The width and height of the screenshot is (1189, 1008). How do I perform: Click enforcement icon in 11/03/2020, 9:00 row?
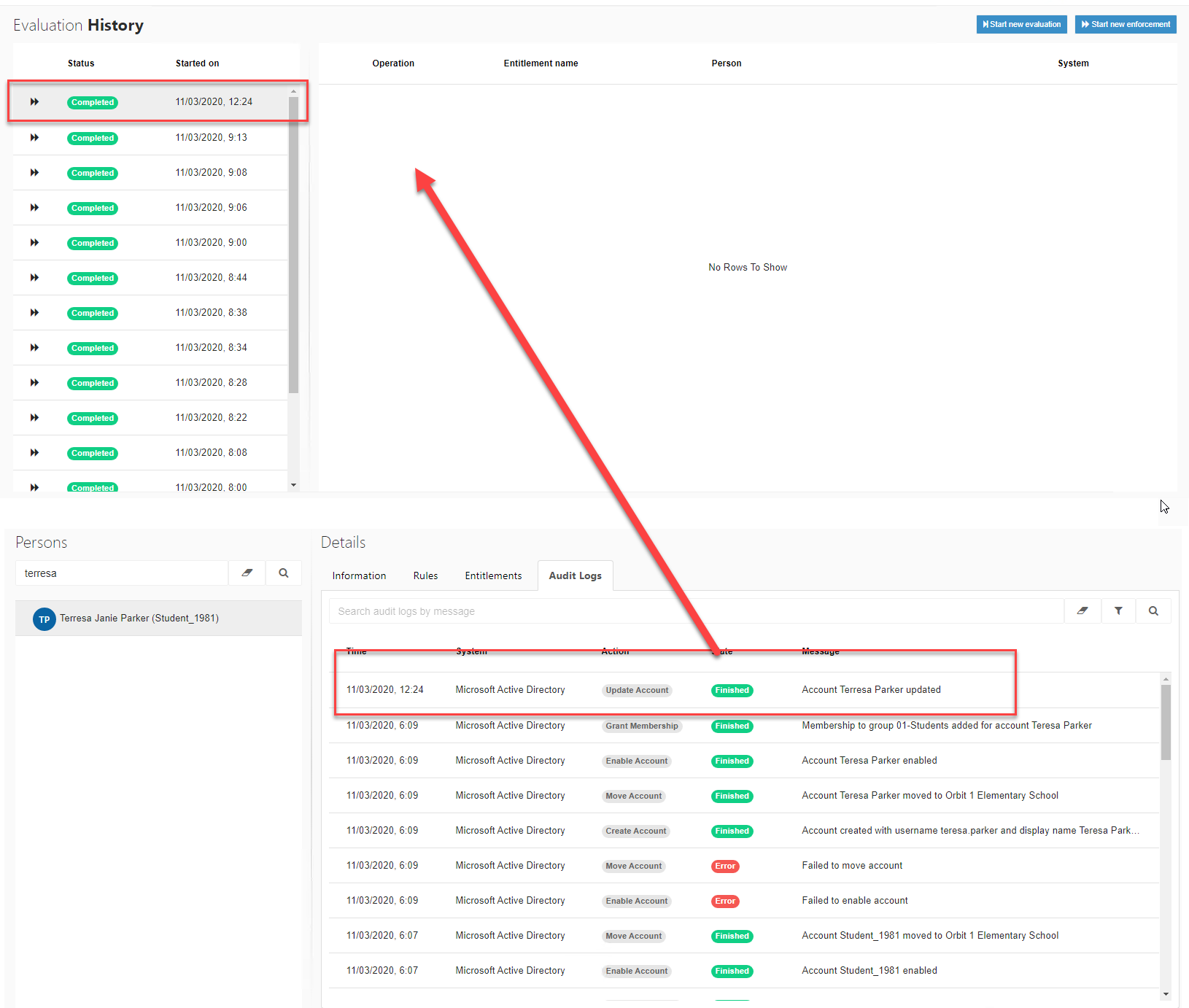pyautogui.click(x=34, y=243)
